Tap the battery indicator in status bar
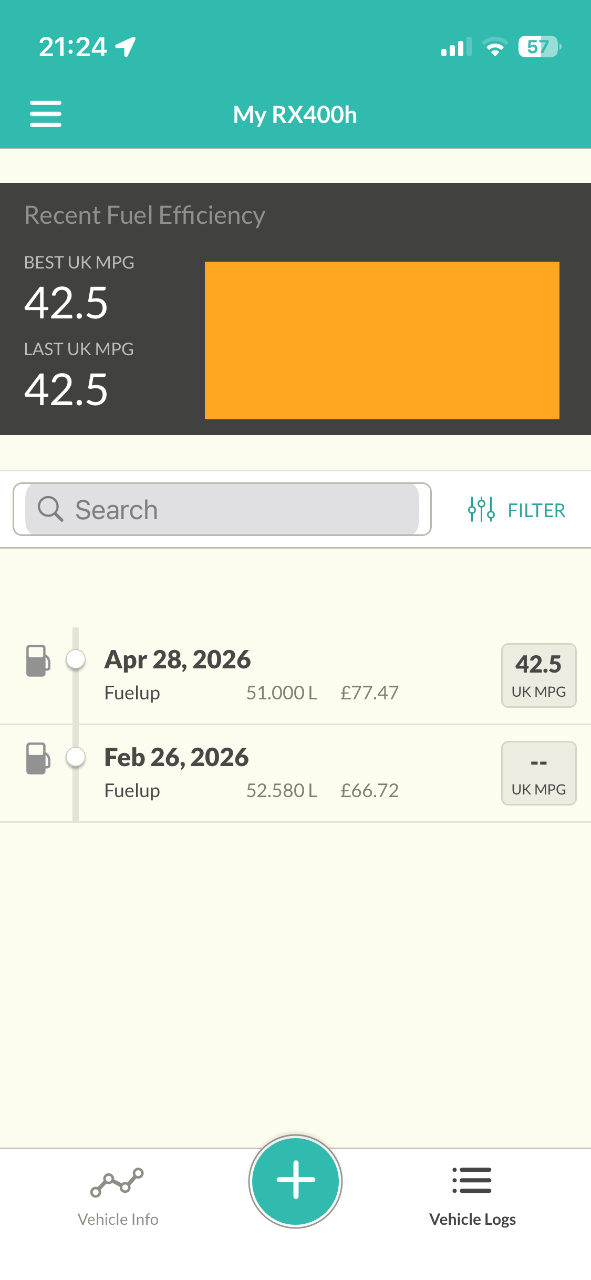Image resolution: width=591 pixels, height=1280 pixels. click(x=541, y=47)
